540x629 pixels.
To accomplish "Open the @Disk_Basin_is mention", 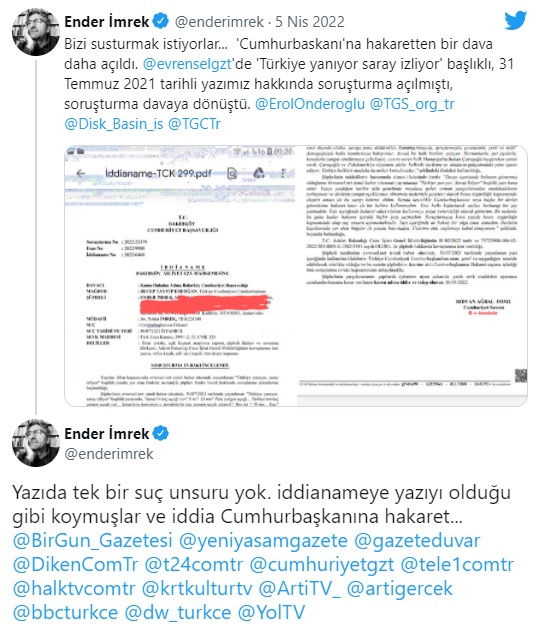I will click(114, 124).
